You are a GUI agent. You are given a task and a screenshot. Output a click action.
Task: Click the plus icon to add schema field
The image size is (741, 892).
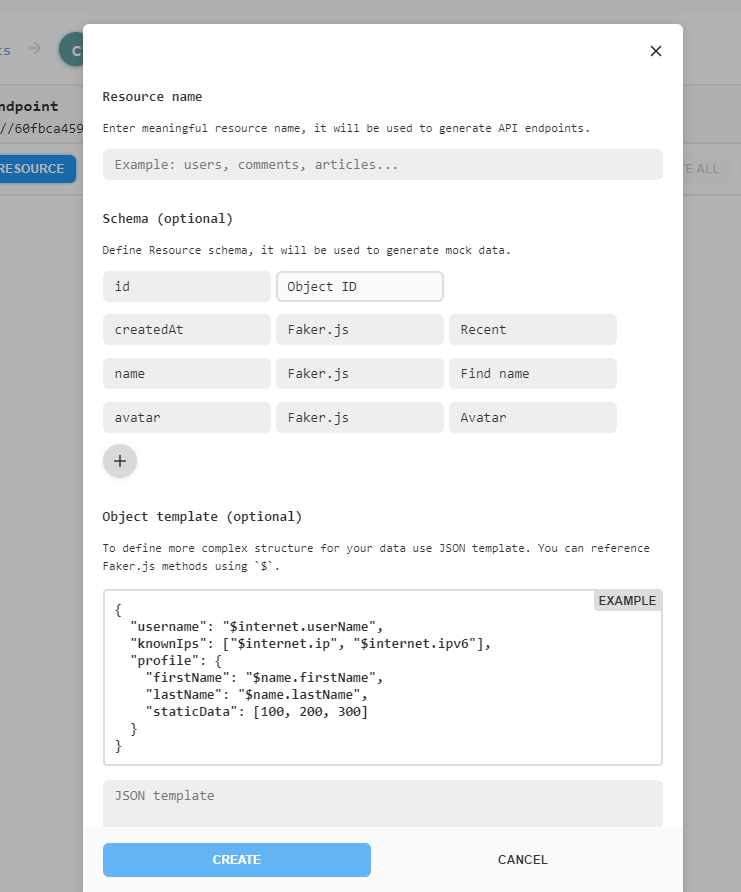click(x=120, y=461)
